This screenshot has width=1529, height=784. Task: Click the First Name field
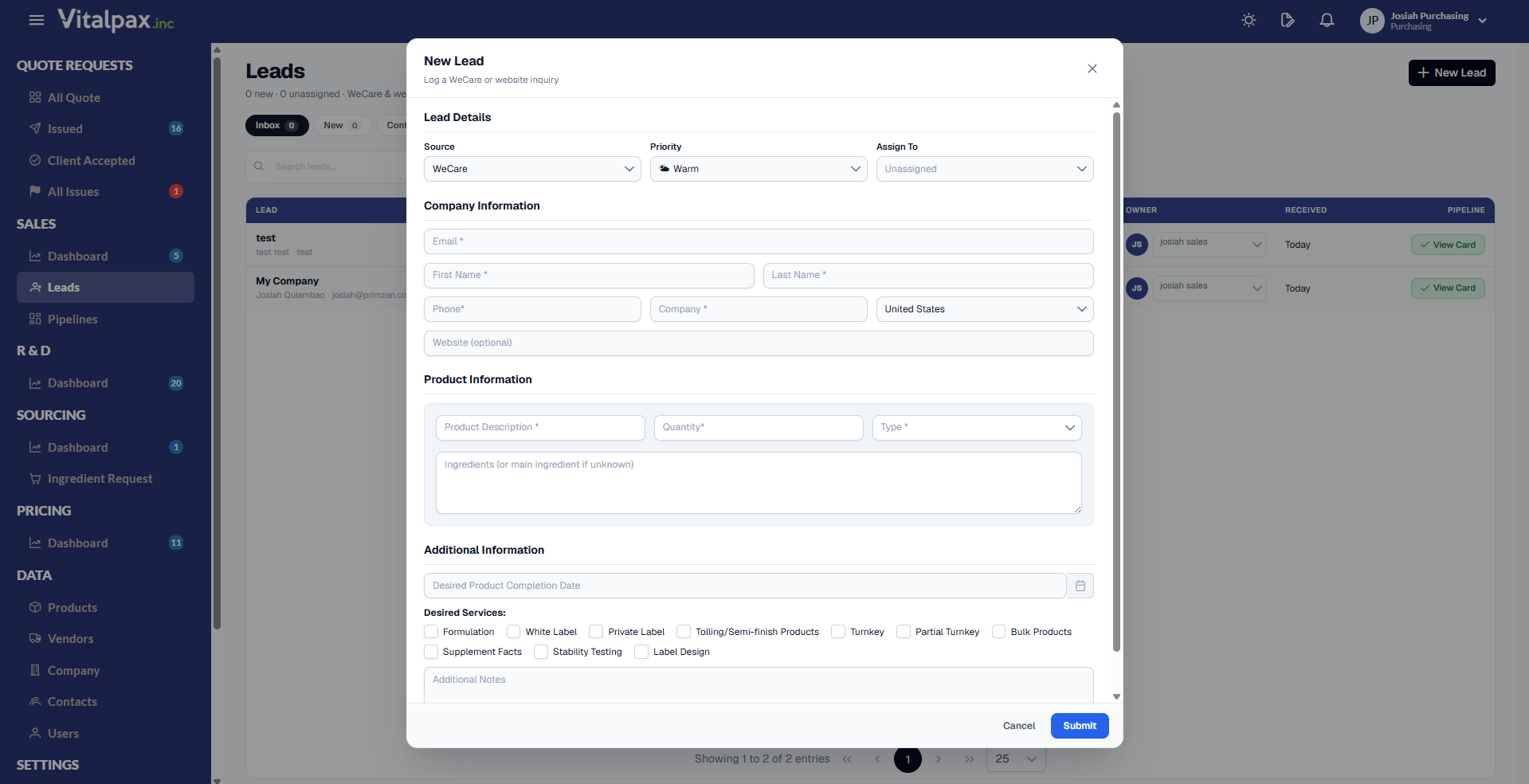point(589,276)
